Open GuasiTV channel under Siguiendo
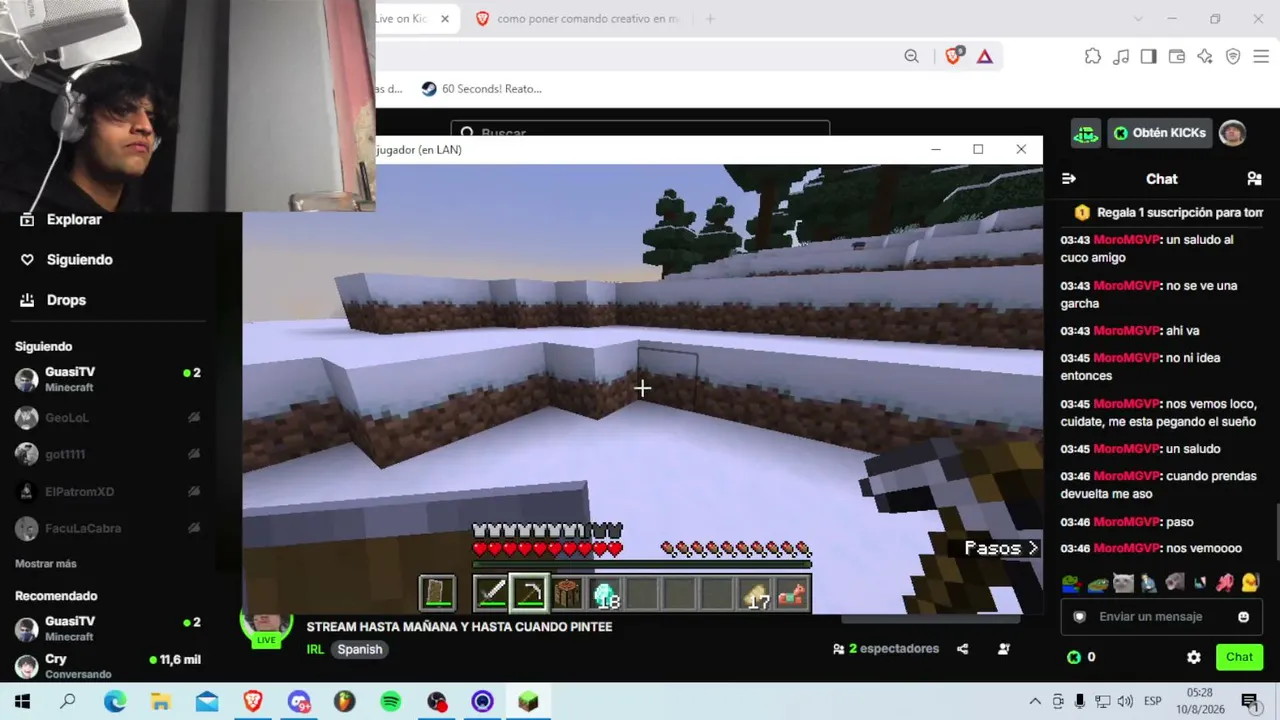 click(107, 379)
